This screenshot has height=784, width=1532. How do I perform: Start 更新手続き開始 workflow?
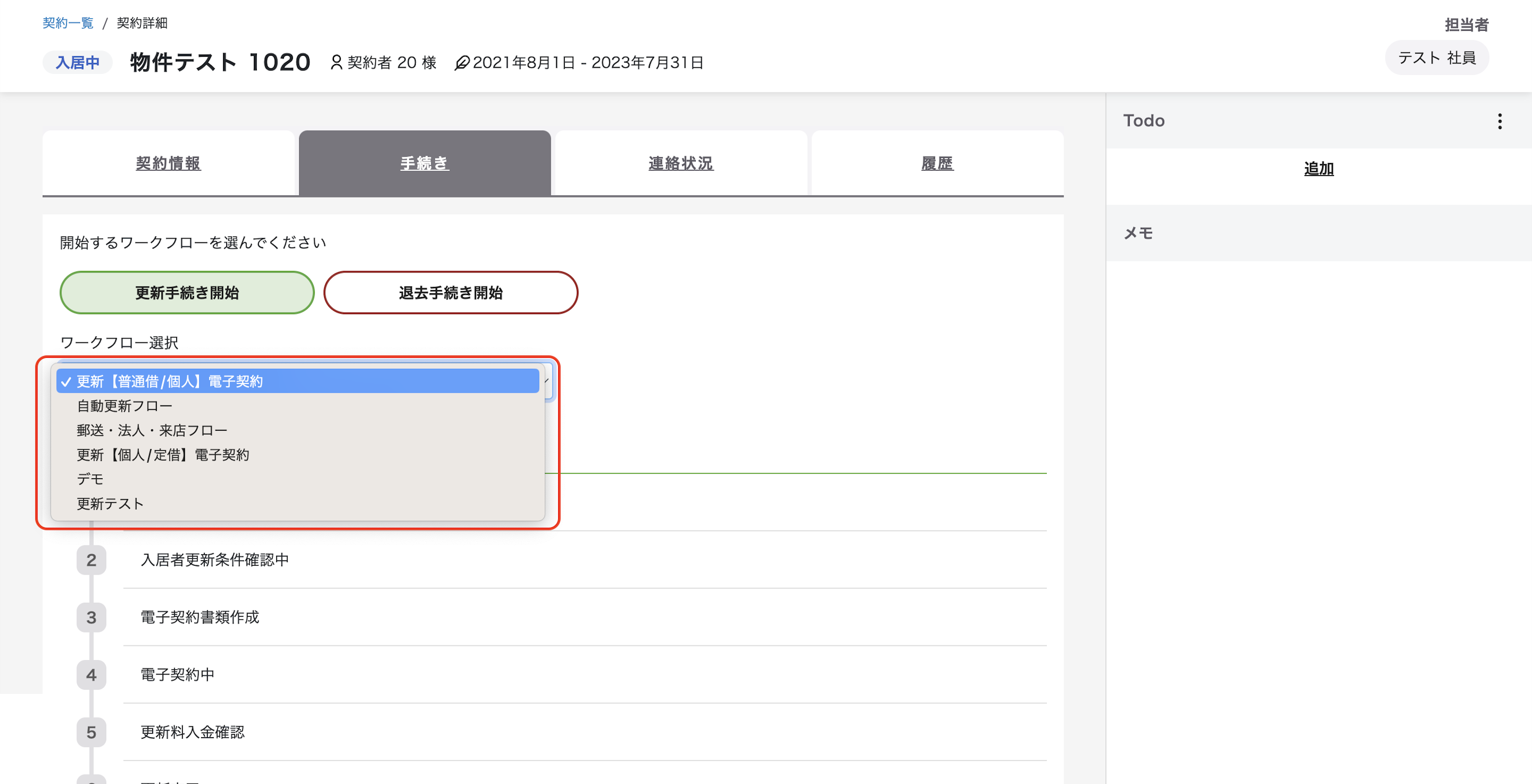tap(187, 292)
